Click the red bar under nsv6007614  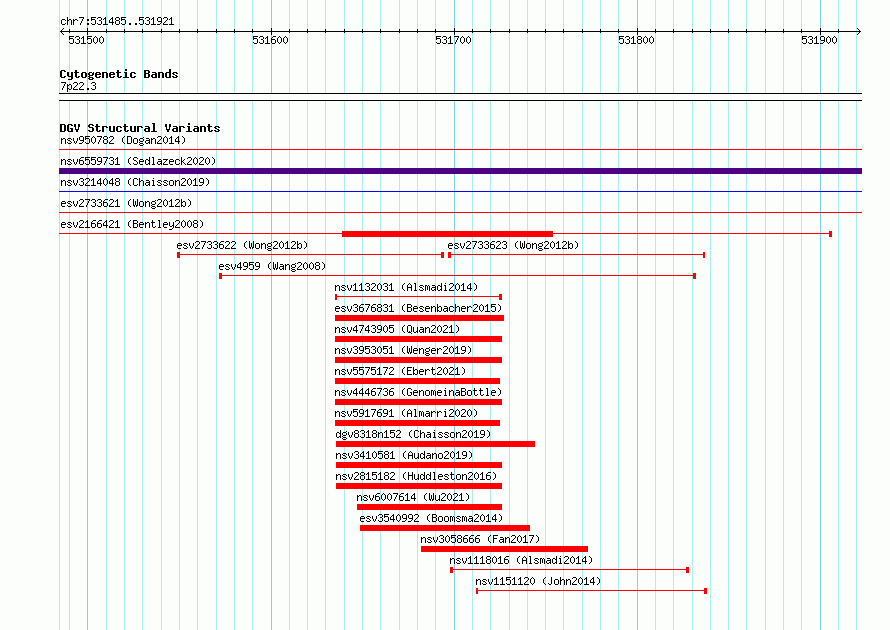(430, 507)
